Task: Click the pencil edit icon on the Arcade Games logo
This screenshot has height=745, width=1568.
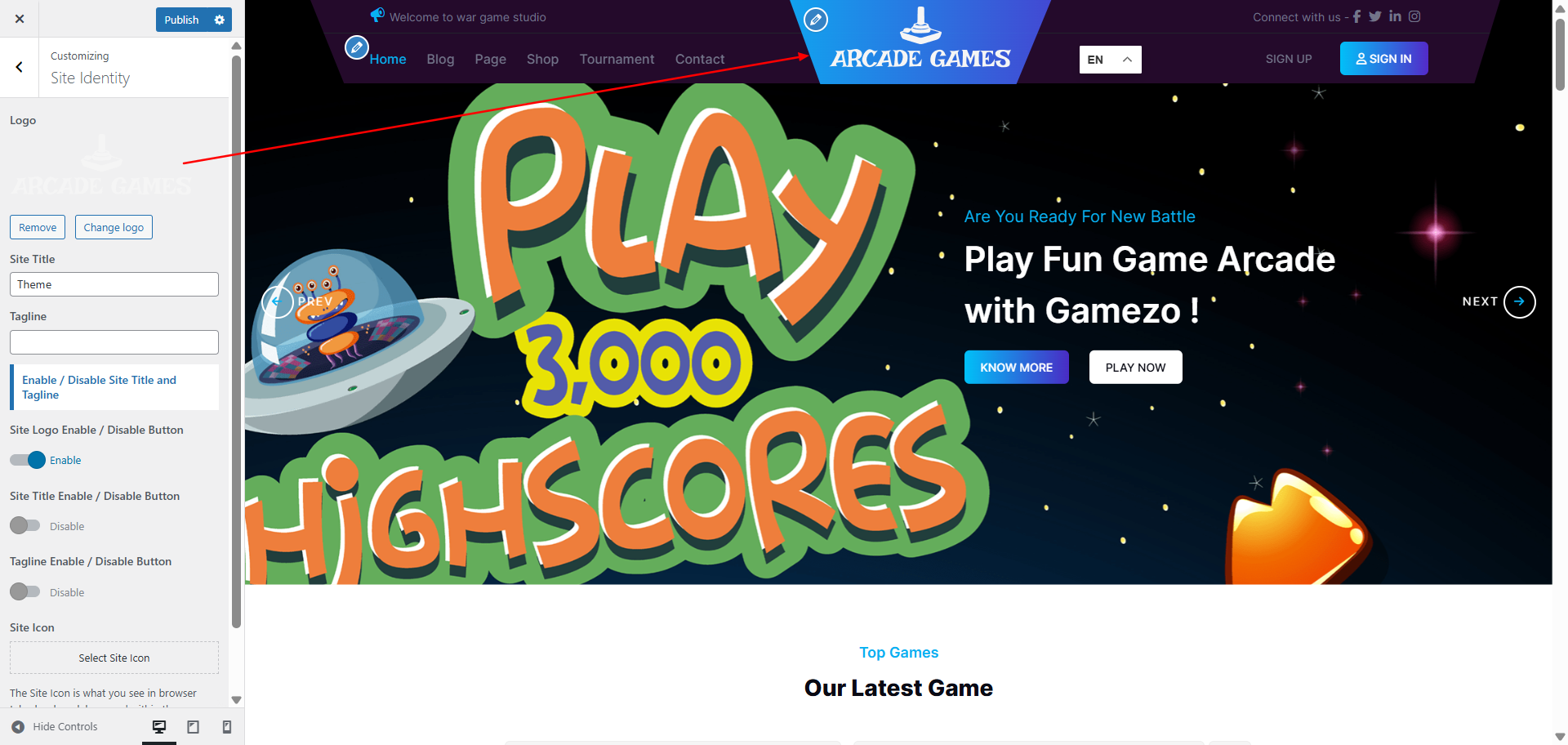Action: 816,20
